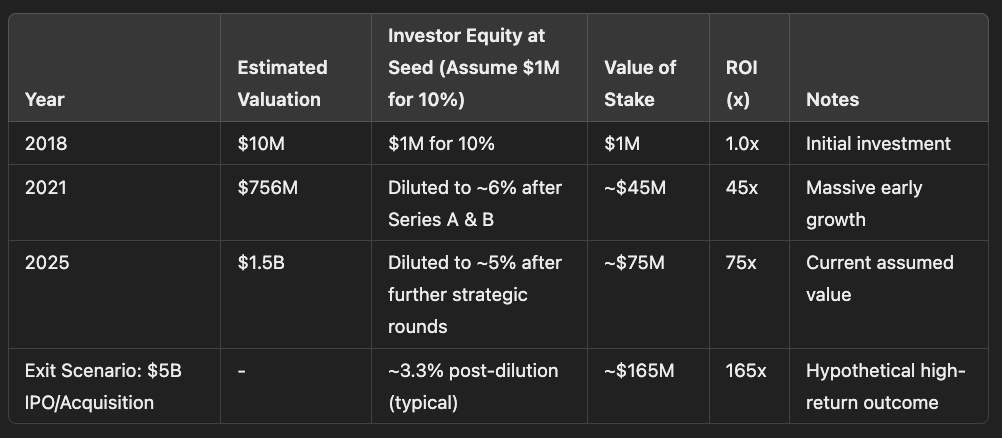Image resolution: width=1002 pixels, height=438 pixels.
Task: Click the Diluted to ~6% equity cell
Action: coord(475,203)
